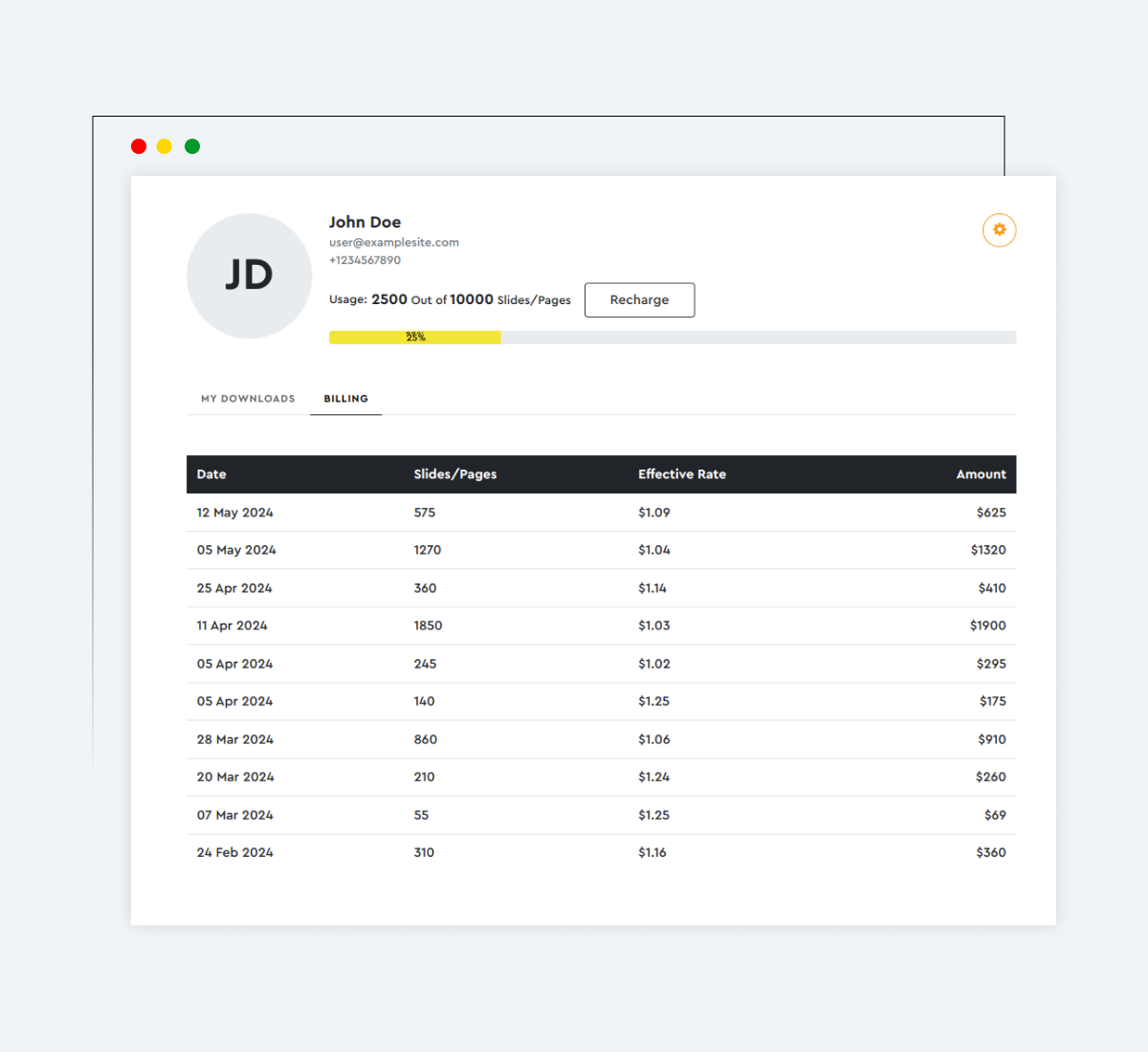Click the red window dot
1148x1052 pixels.
139,146
